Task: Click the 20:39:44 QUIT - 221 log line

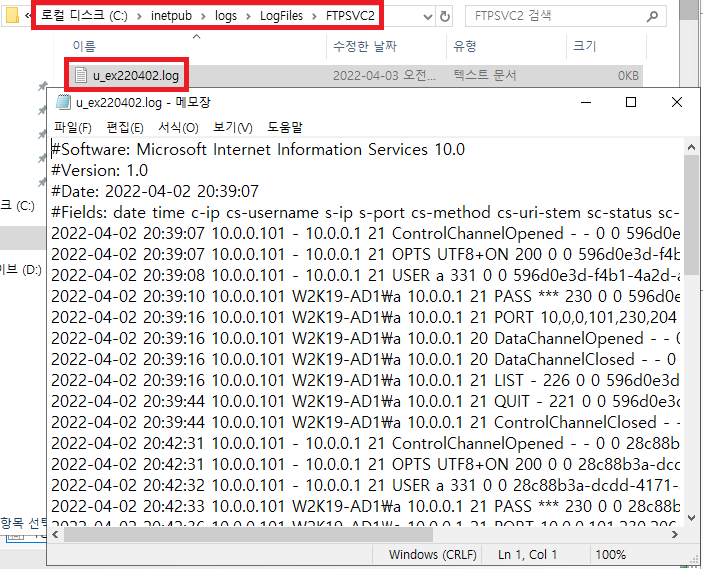Action: pos(365,401)
